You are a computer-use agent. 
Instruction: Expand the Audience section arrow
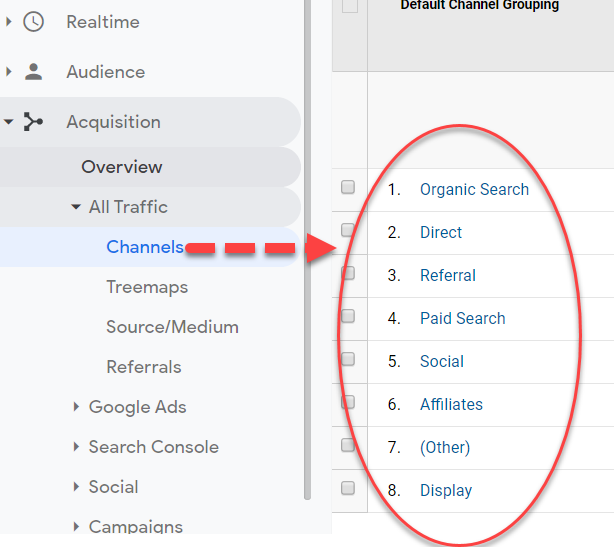[9, 72]
